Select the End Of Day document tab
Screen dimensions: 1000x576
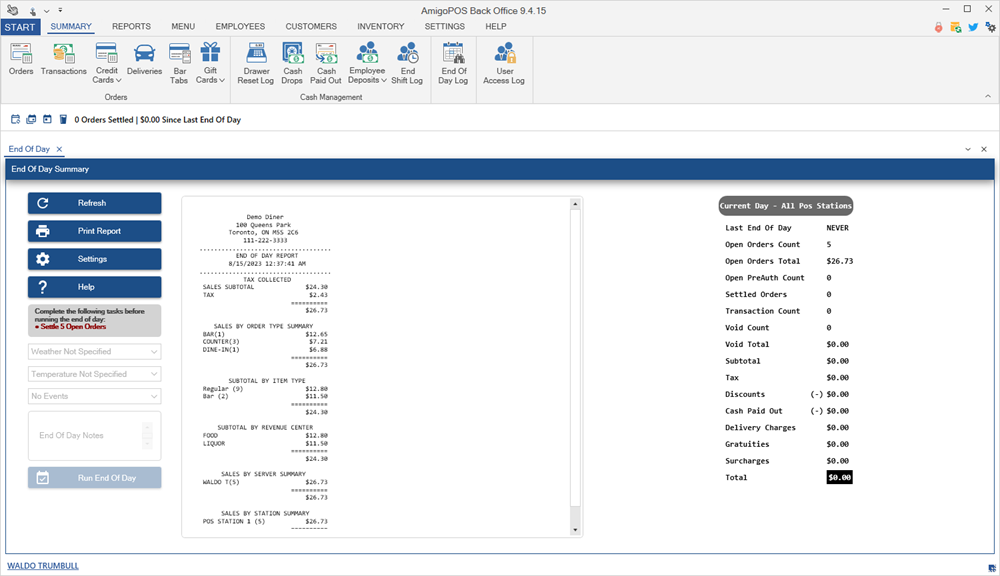(x=29, y=149)
